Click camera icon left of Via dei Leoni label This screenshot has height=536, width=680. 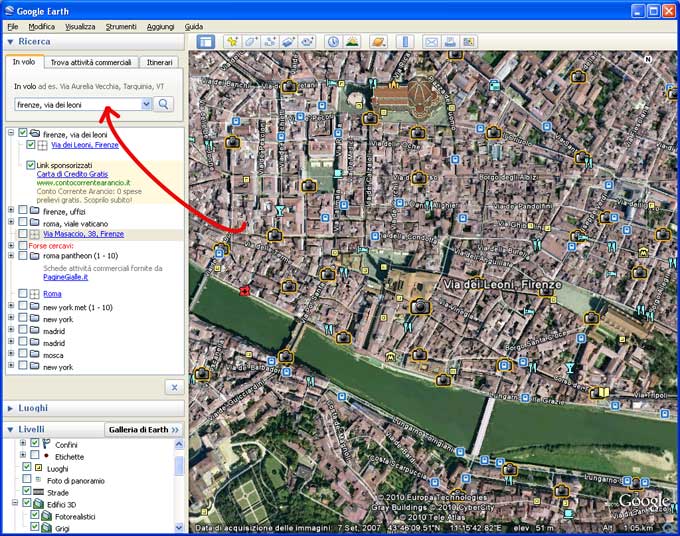click(420, 306)
